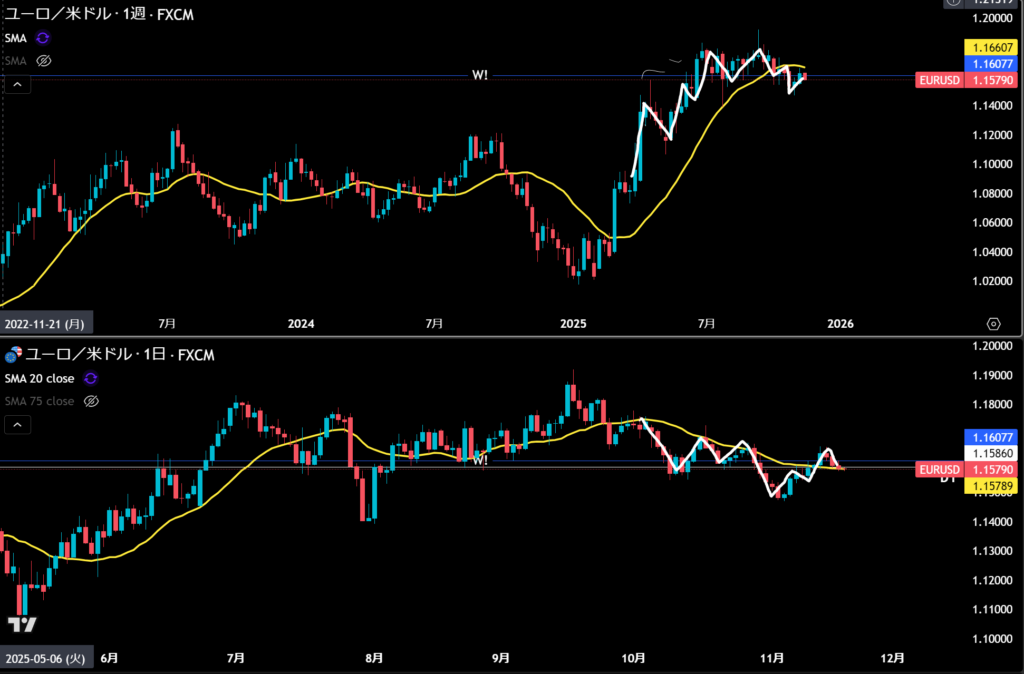Image resolution: width=1024 pixels, height=674 pixels.
Task: Select the first SMA label on weekly chart
Action: pos(17,37)
